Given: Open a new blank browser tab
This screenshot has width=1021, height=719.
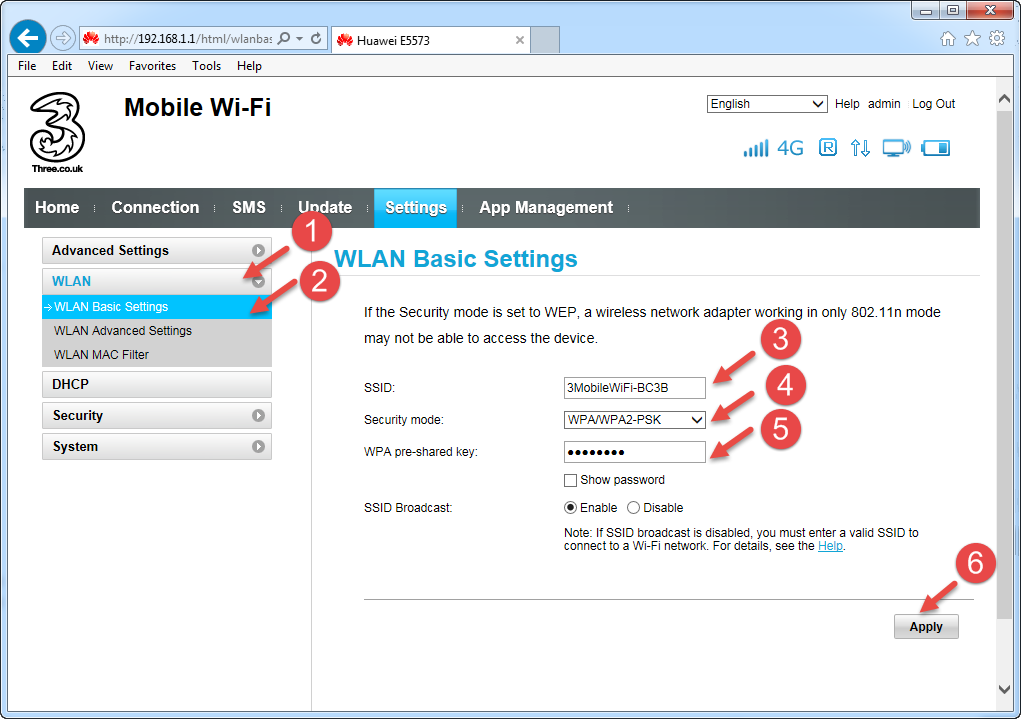Looking at the screenshot, I should tap(545, 40).
